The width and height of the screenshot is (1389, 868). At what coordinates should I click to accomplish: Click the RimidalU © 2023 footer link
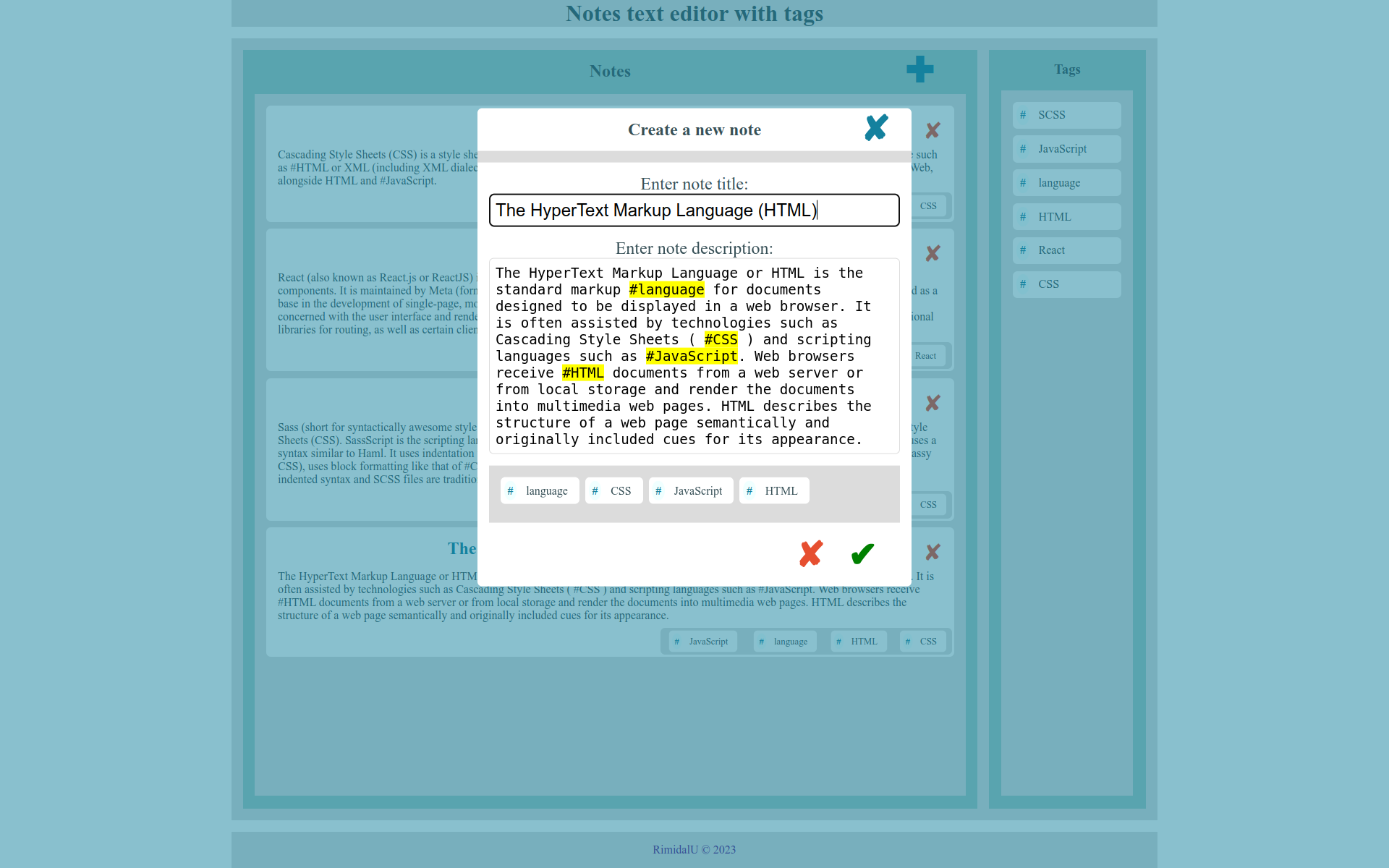[x=694, y=850]
